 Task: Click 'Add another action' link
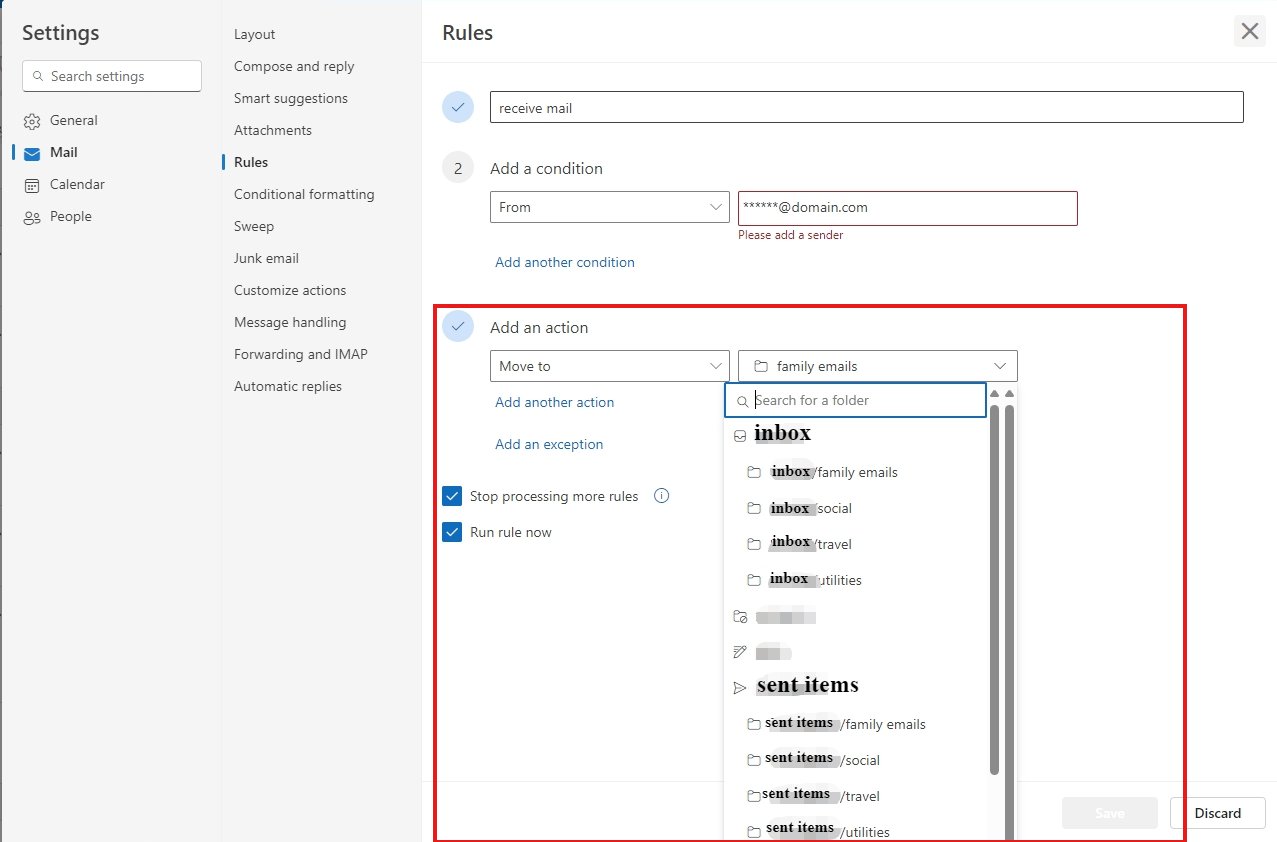click(x=555, y=402)
